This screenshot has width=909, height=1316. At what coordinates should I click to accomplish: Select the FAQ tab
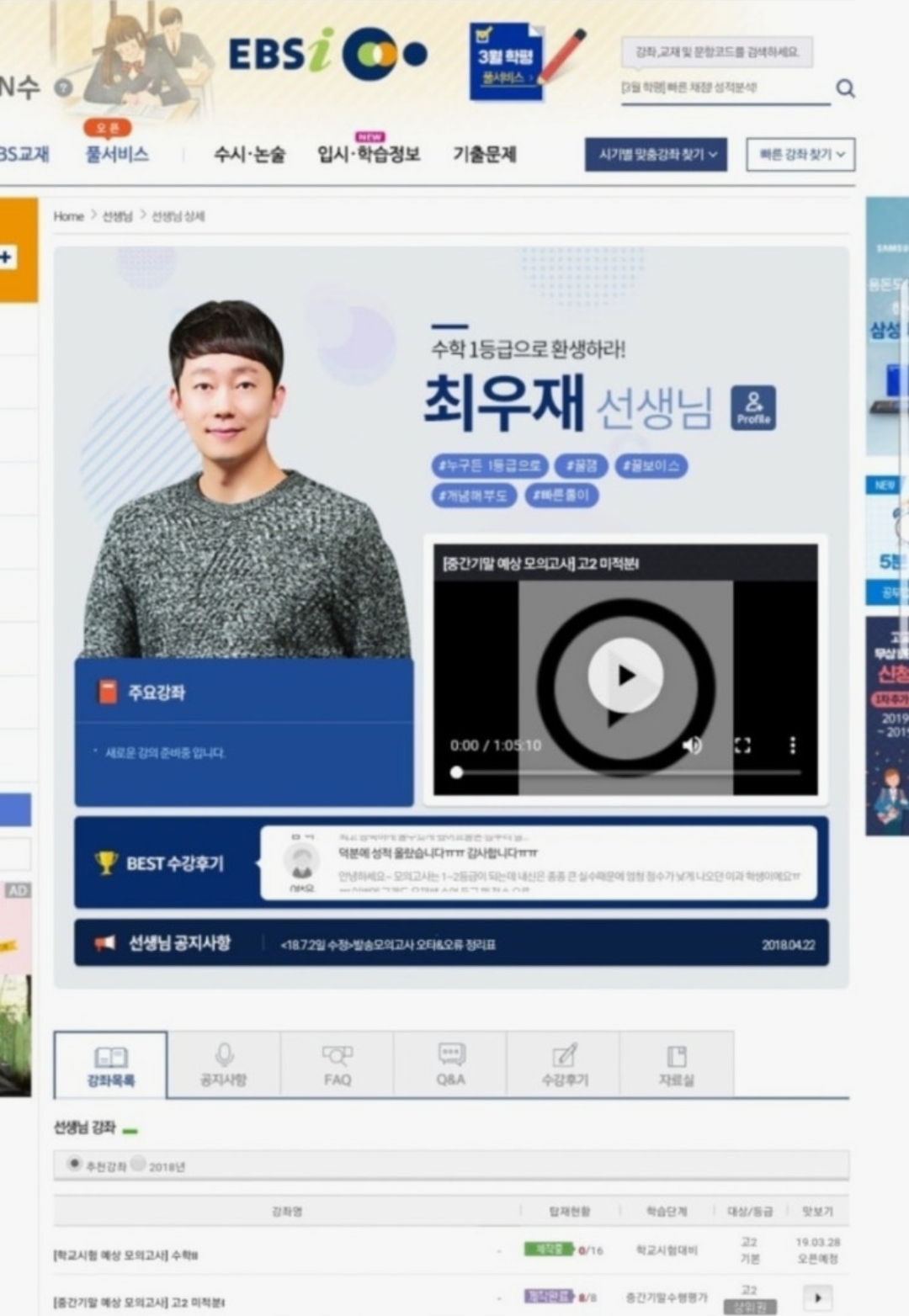point(337,1065)
